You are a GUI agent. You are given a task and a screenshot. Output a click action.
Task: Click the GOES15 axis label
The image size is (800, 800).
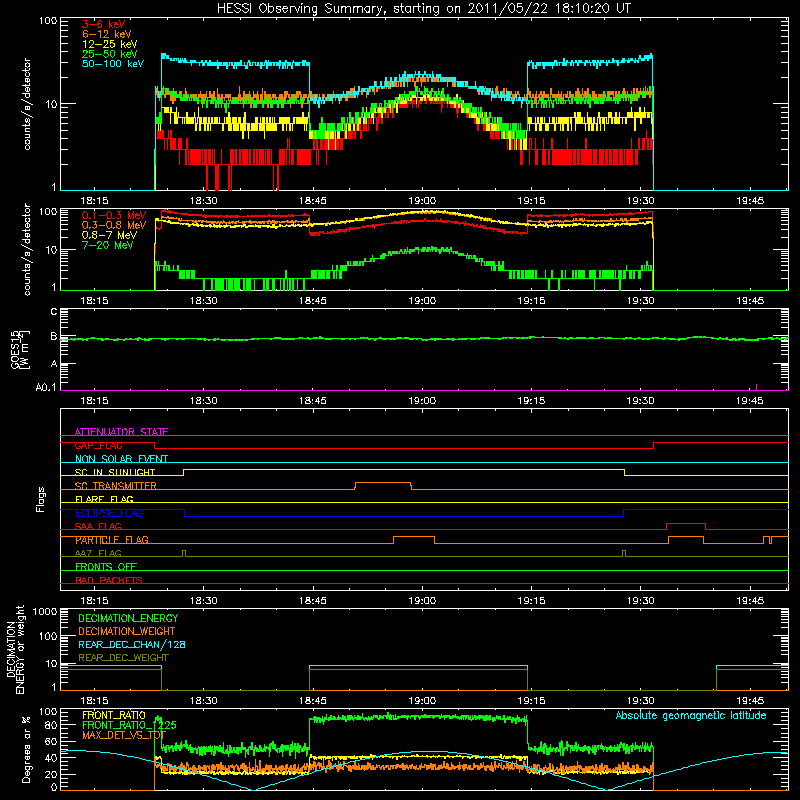(x=20, y=349)
